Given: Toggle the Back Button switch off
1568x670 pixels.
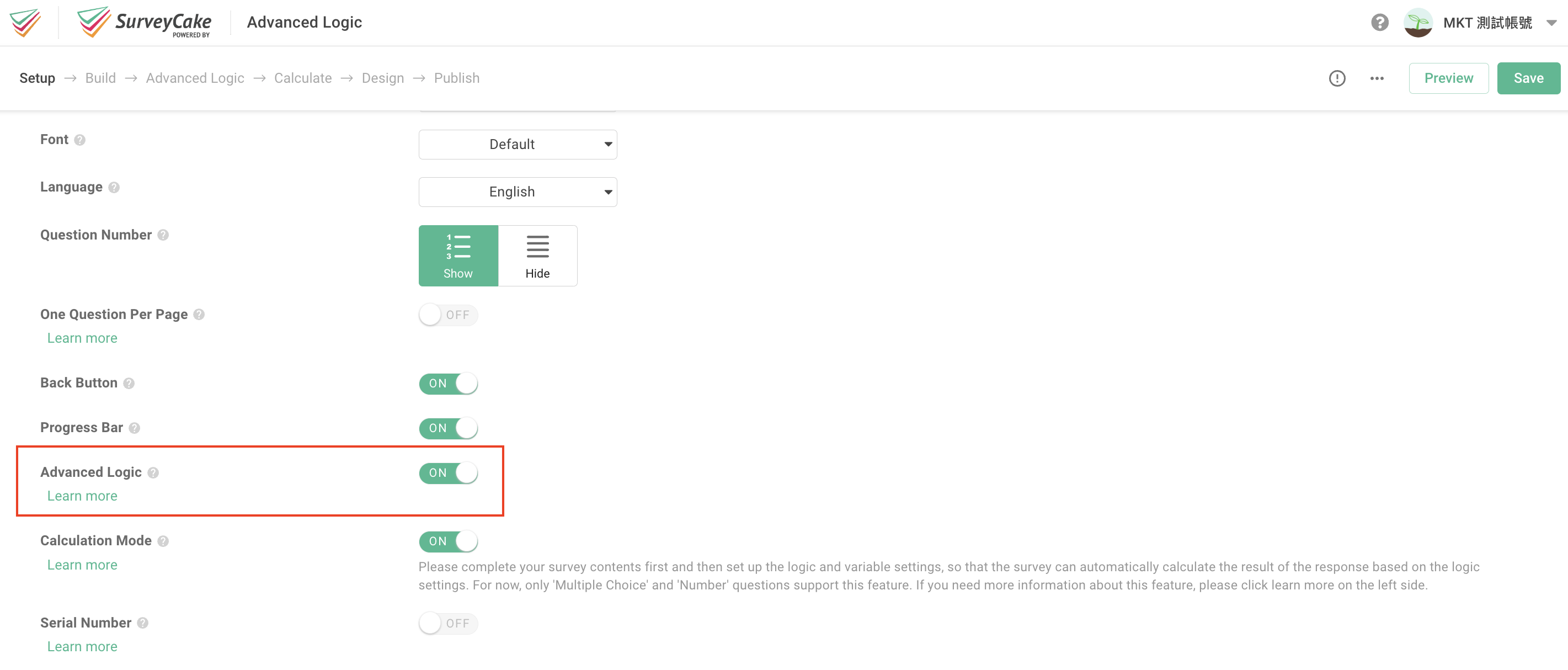Looking at the screenshot, I should click(x=449, y=383).
